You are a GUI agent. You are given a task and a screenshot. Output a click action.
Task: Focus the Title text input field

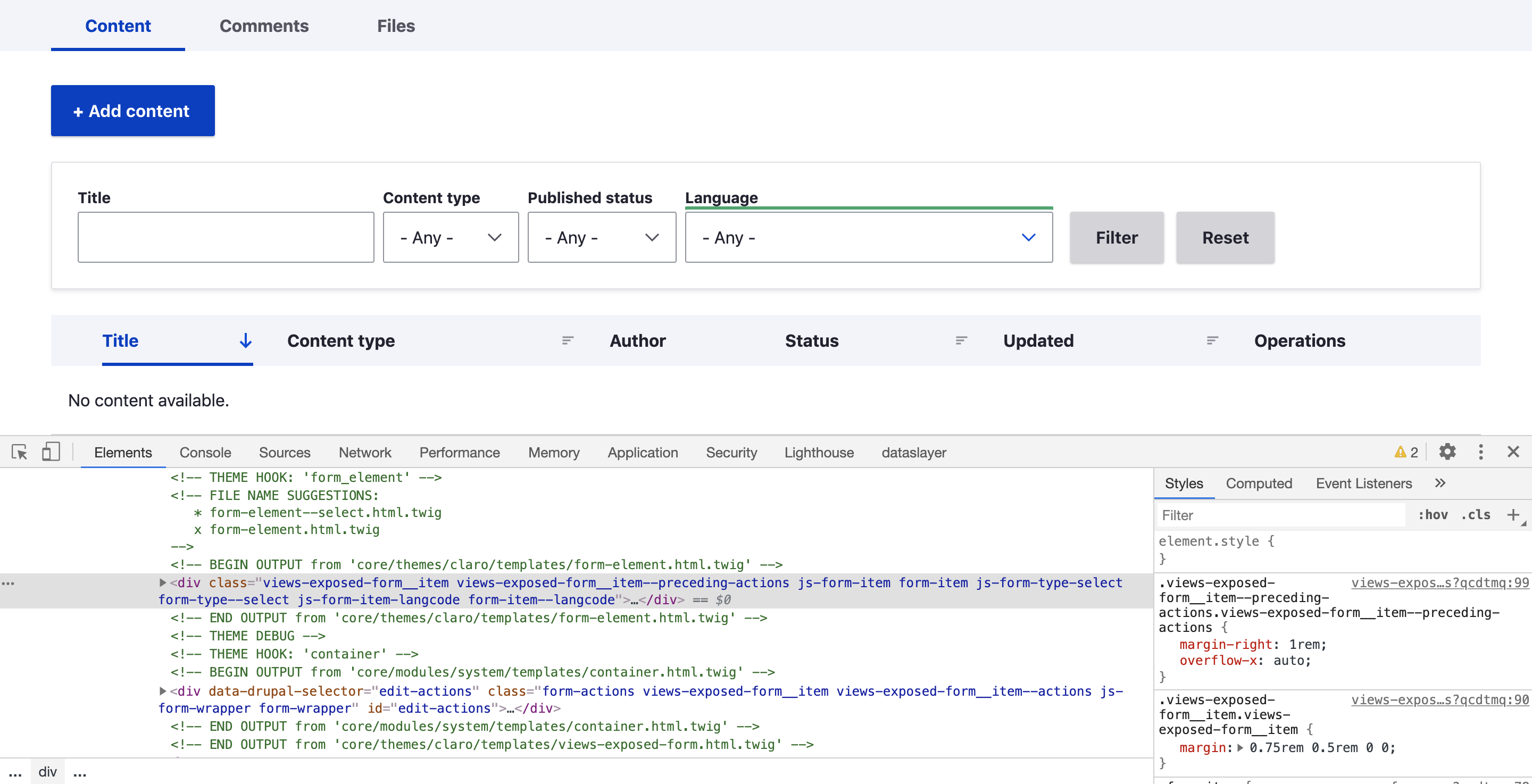pos(226,237)
